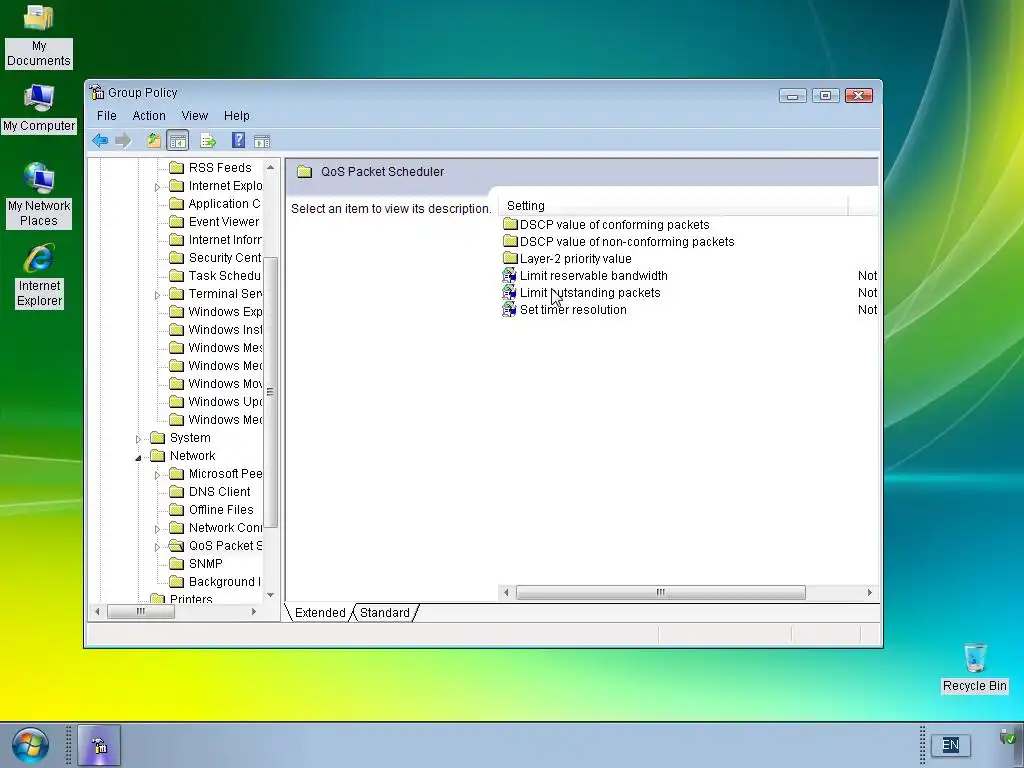
Task: Select the My Computer desktop icon
Action: click(39, 108)
